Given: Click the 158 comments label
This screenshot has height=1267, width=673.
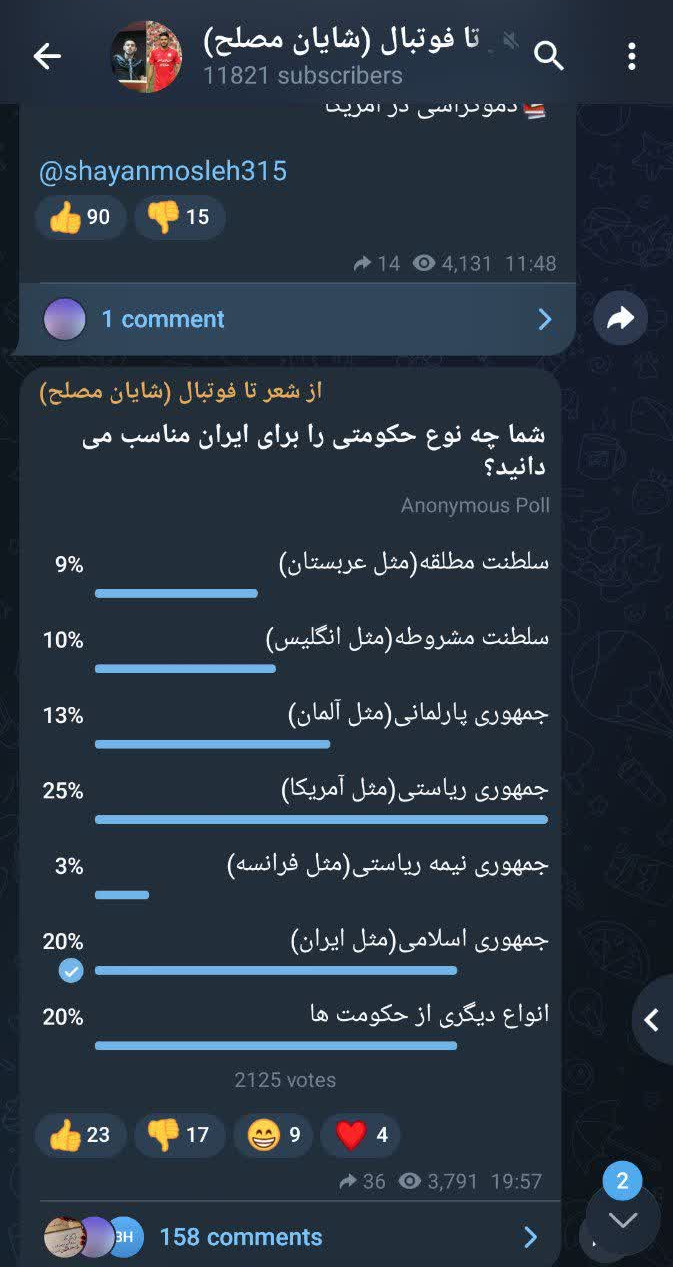Looking at the screenshot, I should (238, 1237).
